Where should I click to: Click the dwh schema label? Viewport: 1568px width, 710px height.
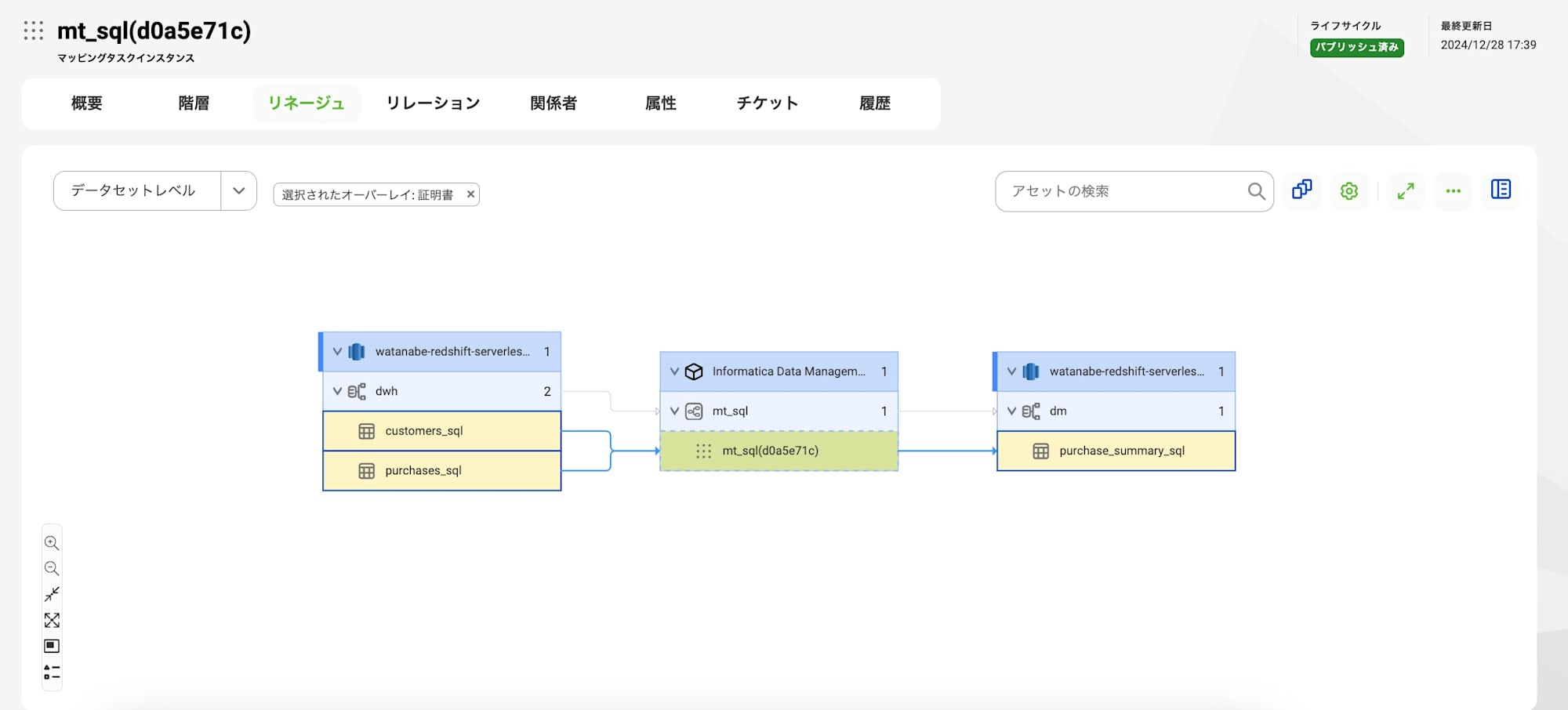tap(387, 391)
